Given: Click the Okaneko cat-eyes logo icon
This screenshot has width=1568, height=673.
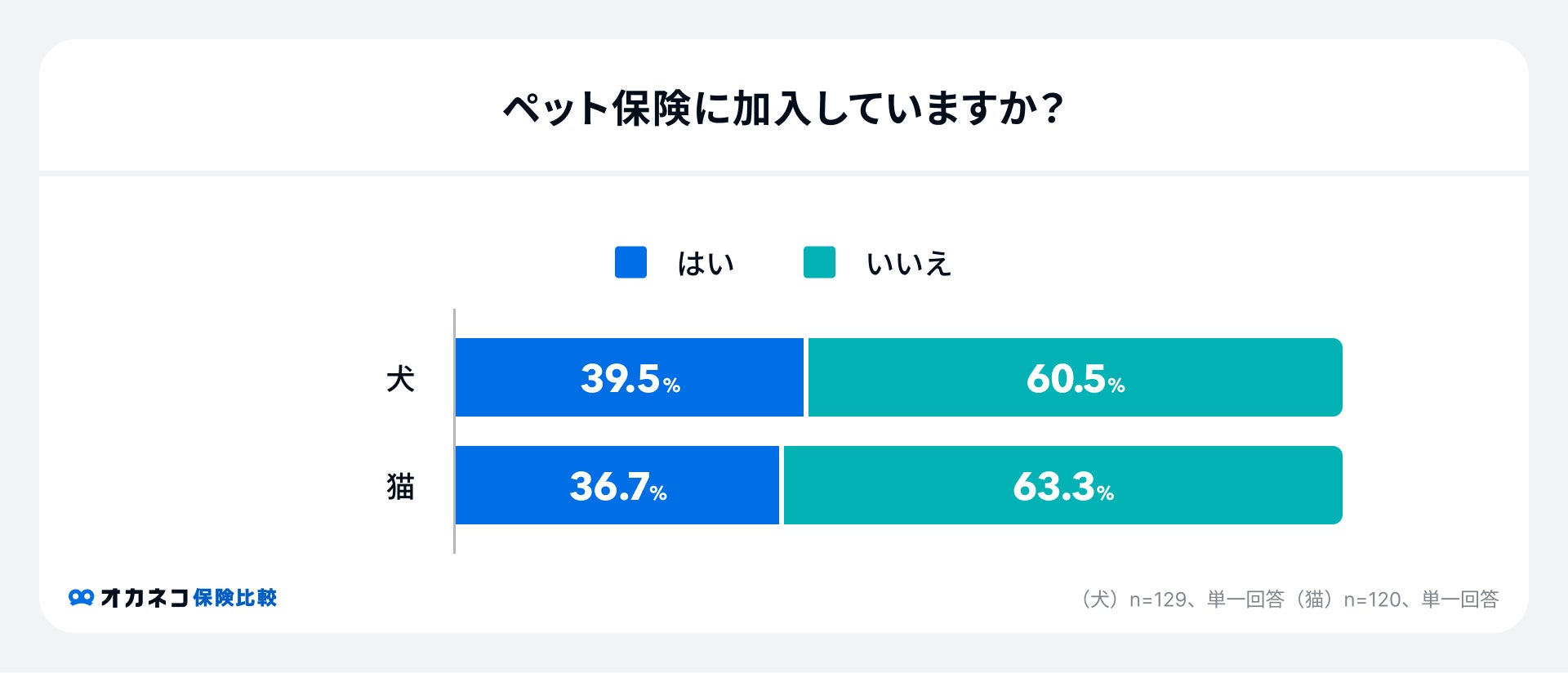Looking at the screenshot, I should [81, 598].
